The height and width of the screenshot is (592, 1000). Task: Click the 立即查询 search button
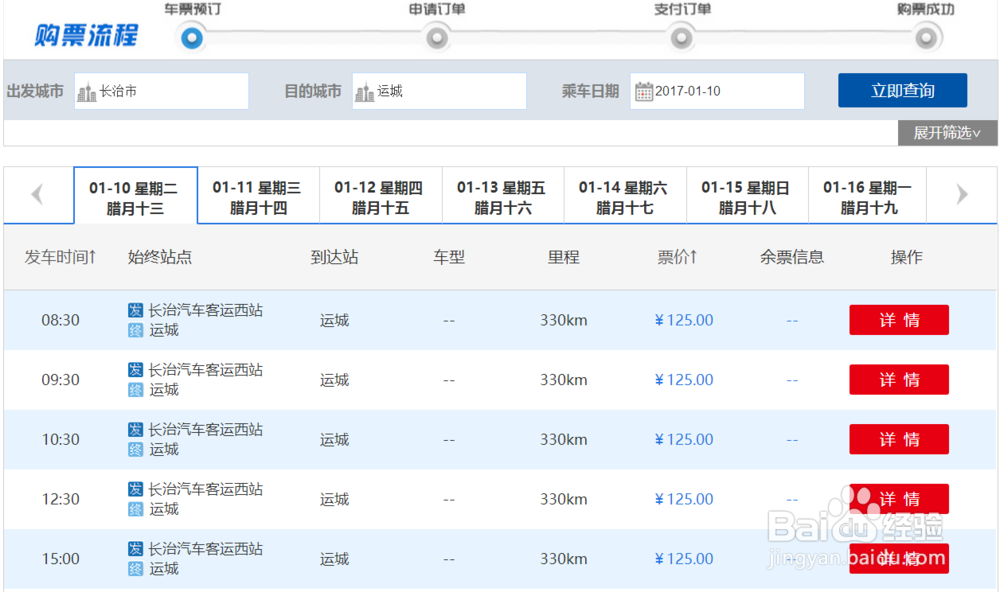[x=903, y=90]
